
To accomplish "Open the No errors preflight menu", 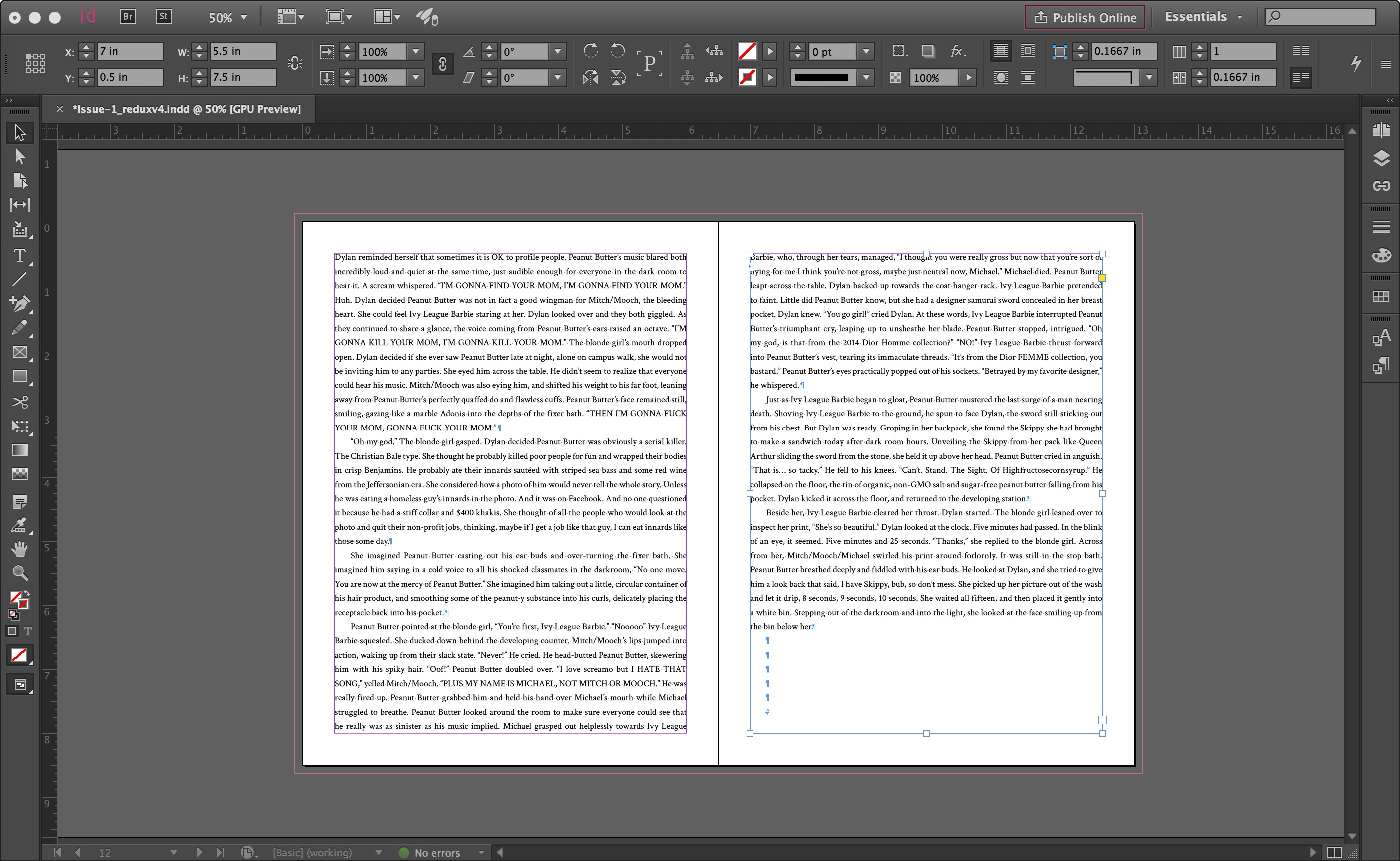I will tap(481, 853).
